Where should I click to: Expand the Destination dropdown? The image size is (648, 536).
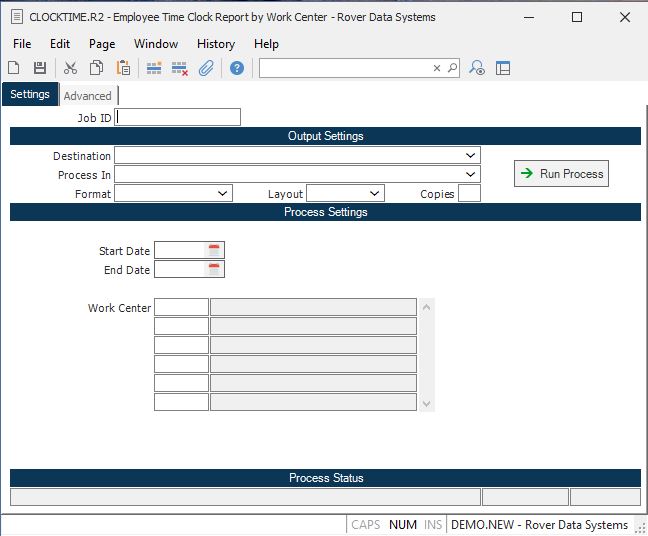pos(470,156)
